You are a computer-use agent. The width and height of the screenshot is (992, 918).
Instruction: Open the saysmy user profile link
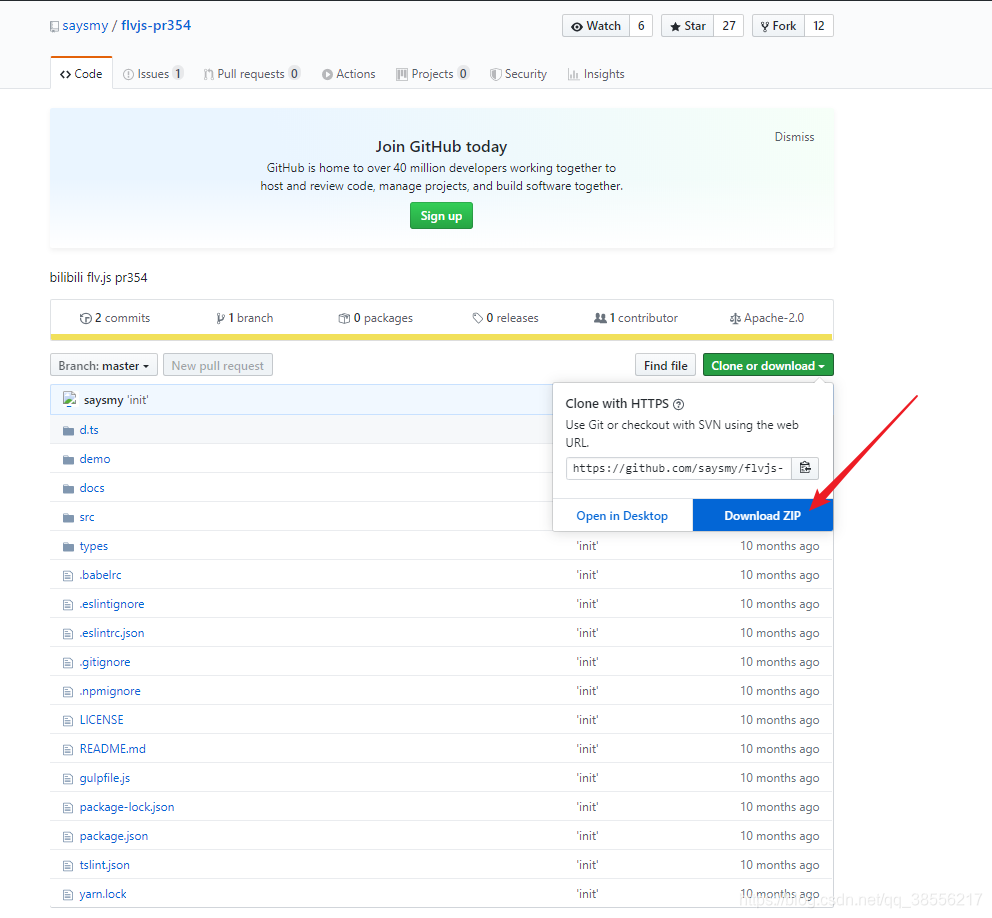[x=85, y=25]
